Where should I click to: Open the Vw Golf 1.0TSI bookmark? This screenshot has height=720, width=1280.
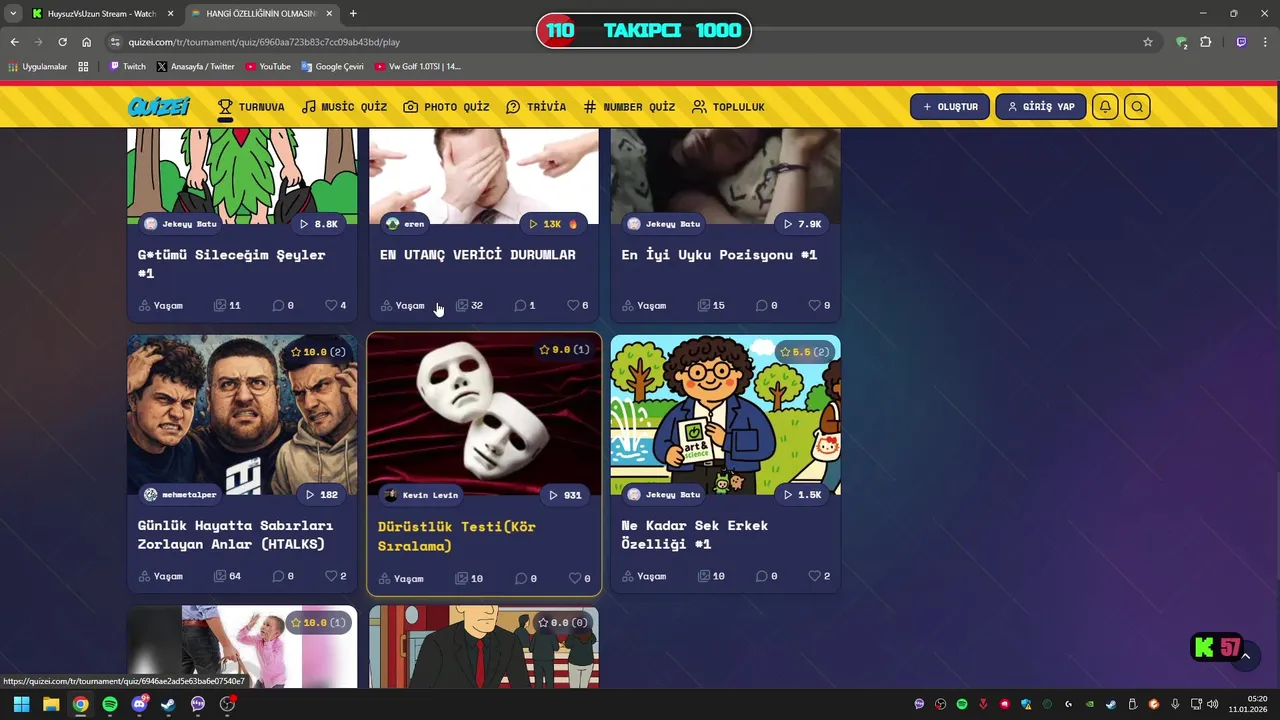(418, 67)
